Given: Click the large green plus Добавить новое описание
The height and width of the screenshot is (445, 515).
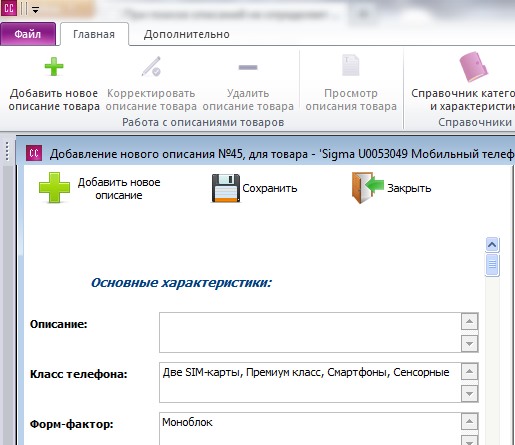Looking at the screenshot, I should [x=54, y=188].
